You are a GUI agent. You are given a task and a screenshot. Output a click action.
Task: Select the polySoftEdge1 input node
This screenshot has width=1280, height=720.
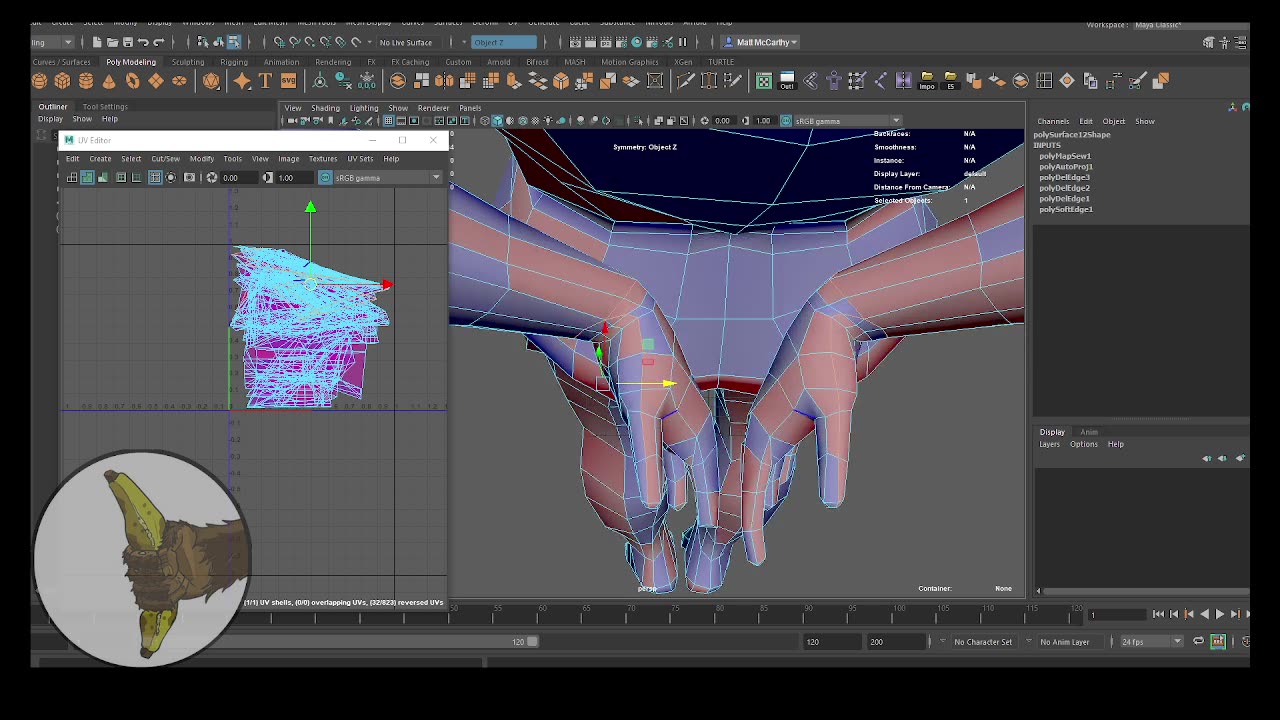1066,209
